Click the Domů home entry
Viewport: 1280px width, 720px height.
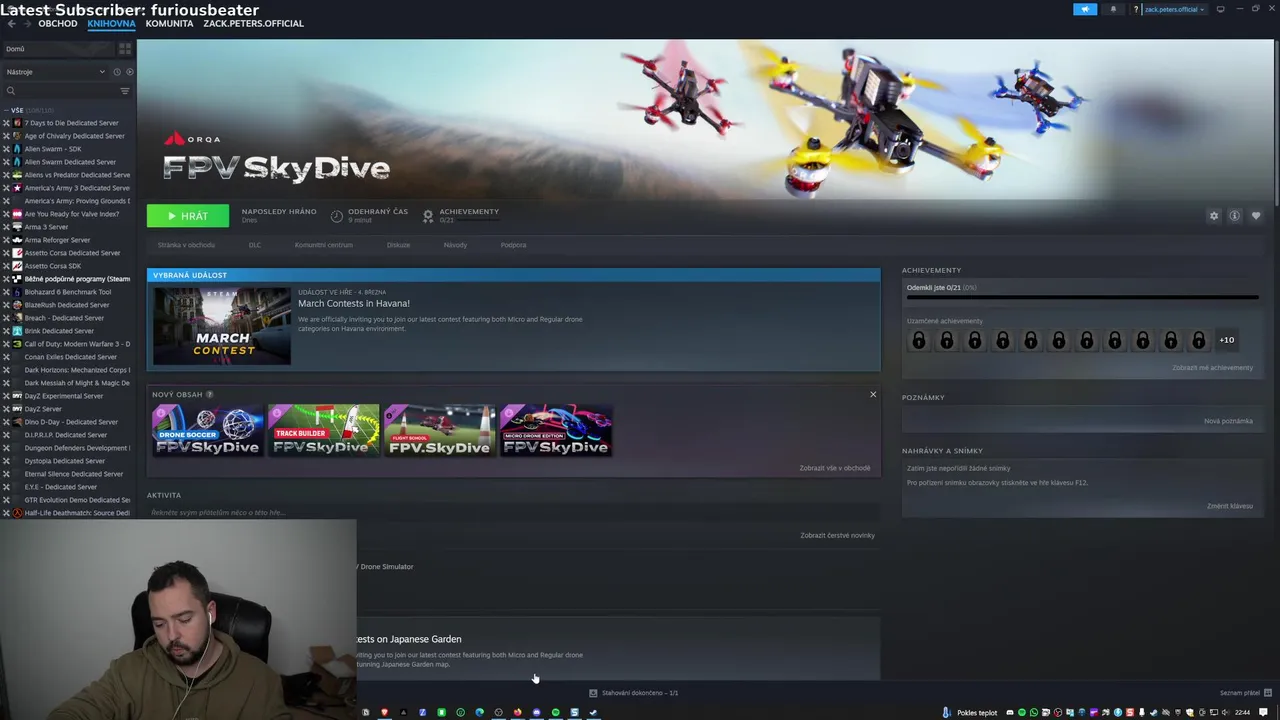(x=57, y=48)
